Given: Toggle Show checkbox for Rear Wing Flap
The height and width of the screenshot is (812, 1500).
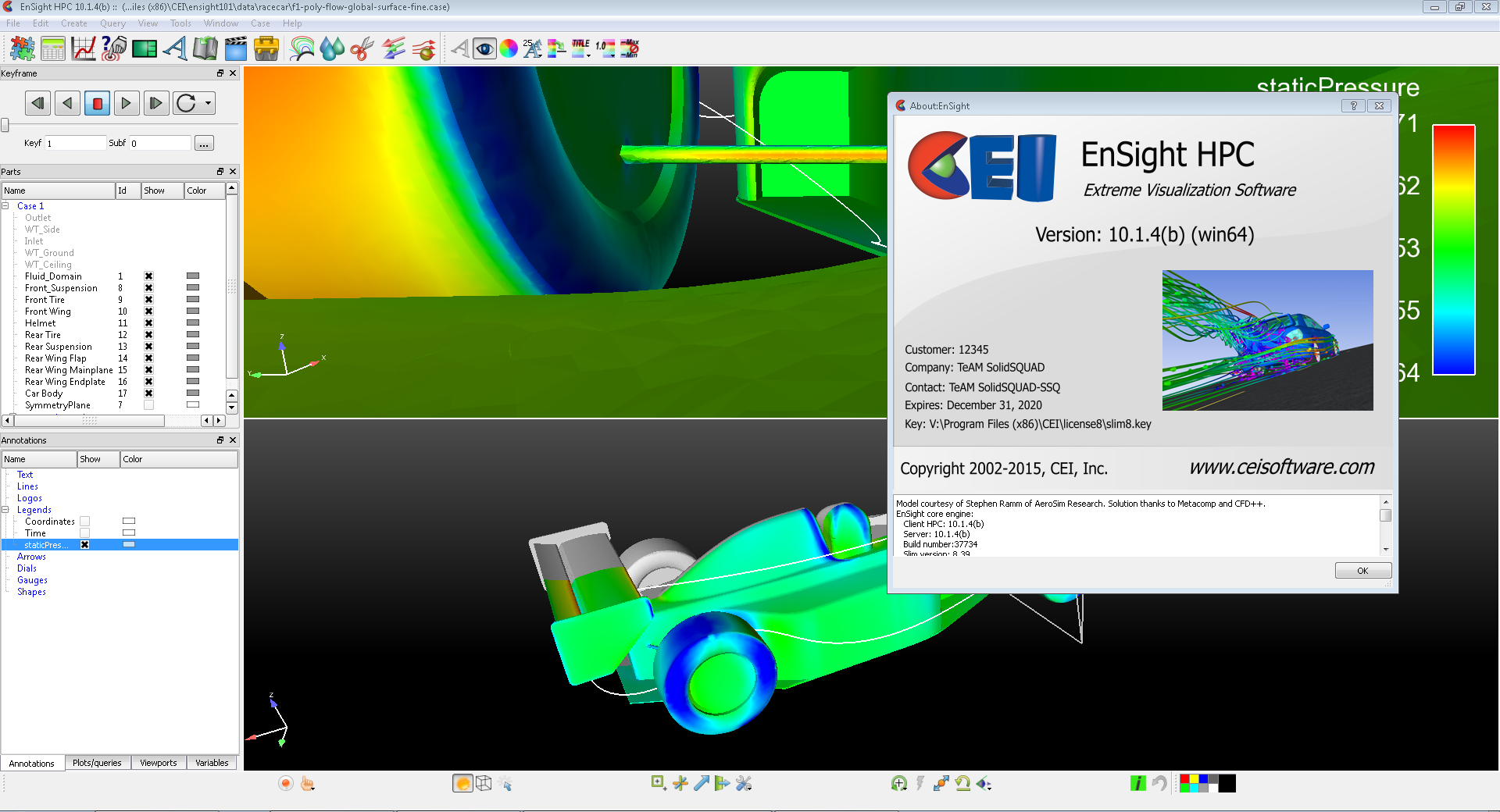Looking at the screenshot, I should [148, 358].
